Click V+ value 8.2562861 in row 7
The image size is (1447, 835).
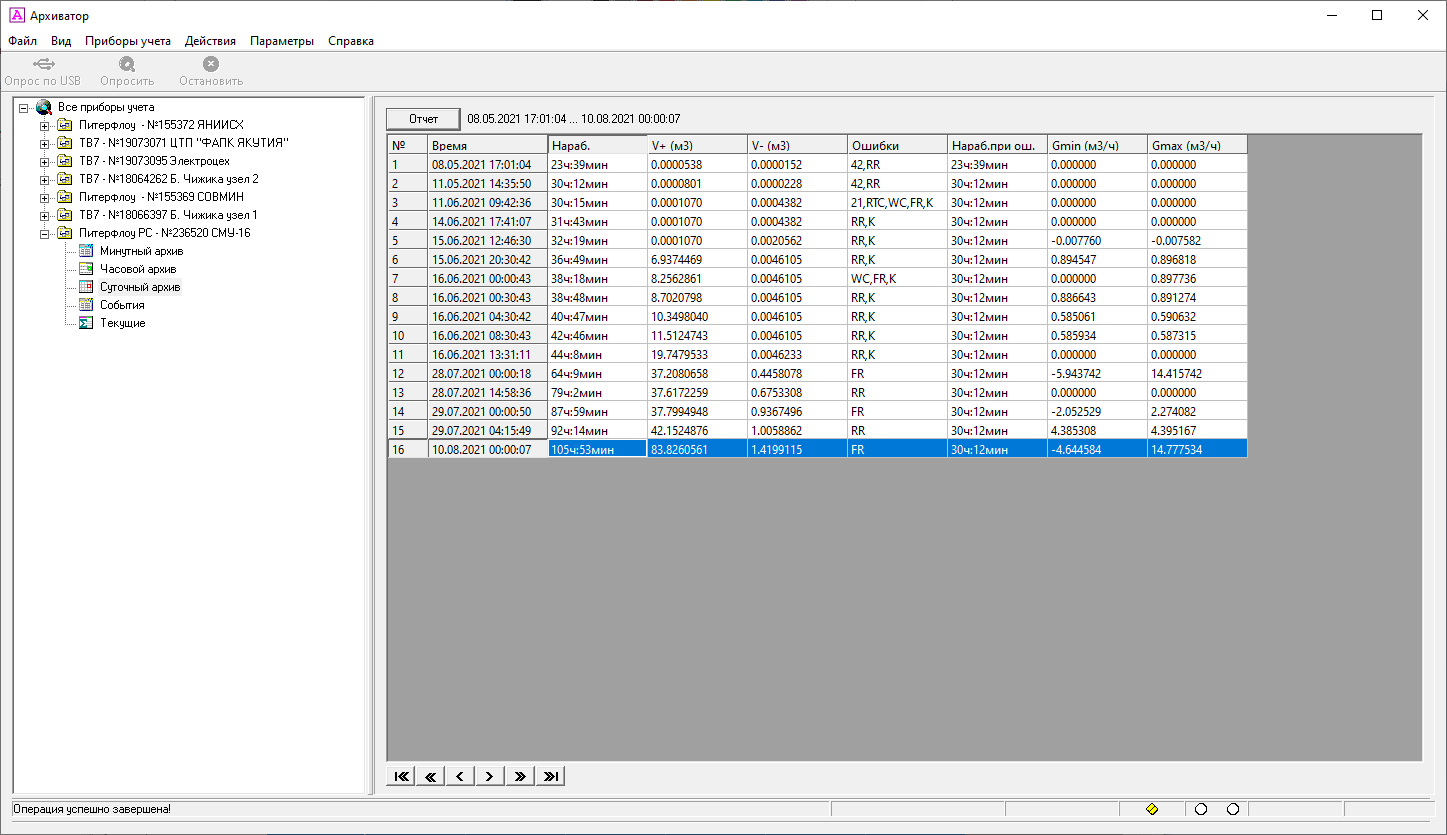pyautogui.click(x=698, y=278)
